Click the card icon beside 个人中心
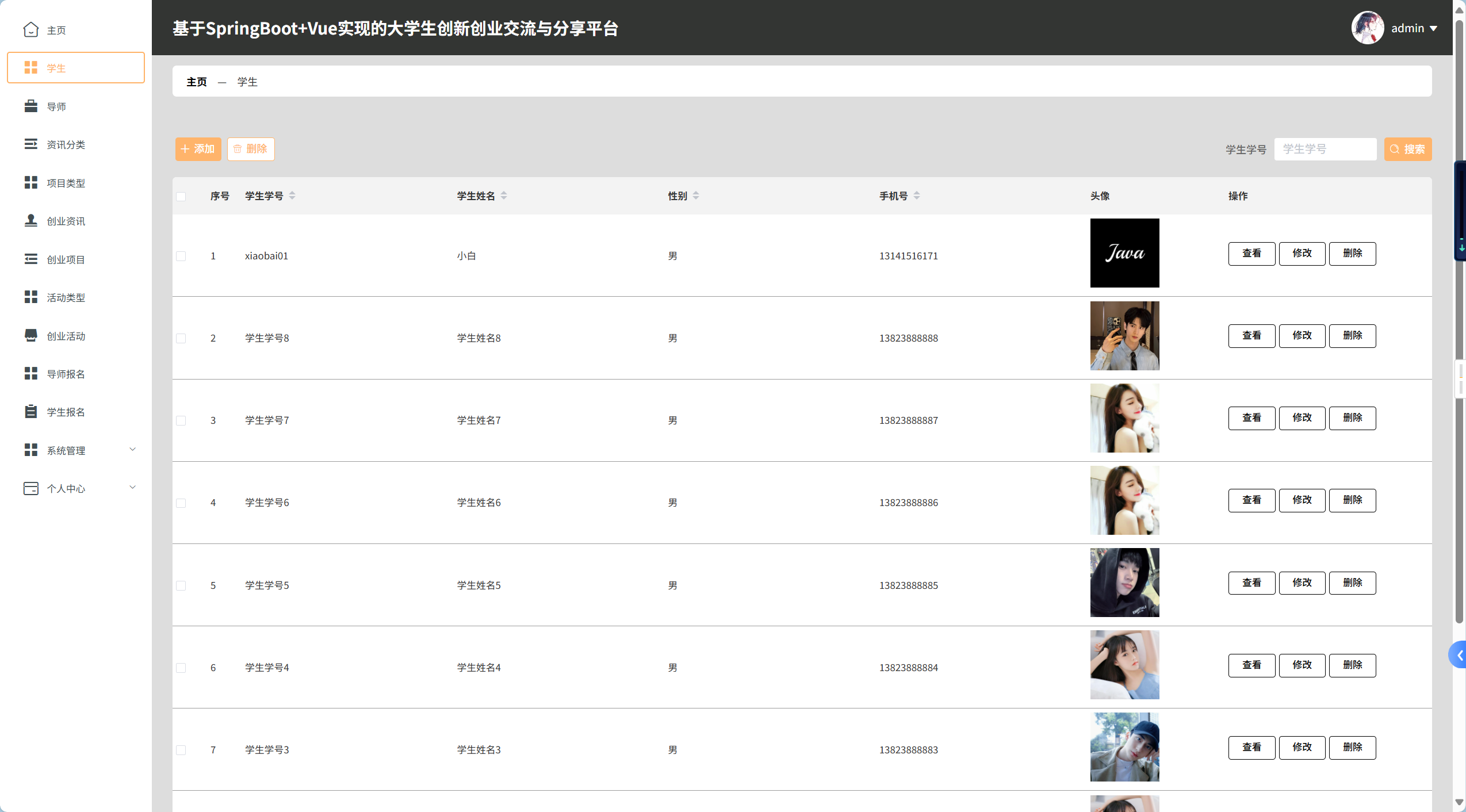 [x=31, y=488]
